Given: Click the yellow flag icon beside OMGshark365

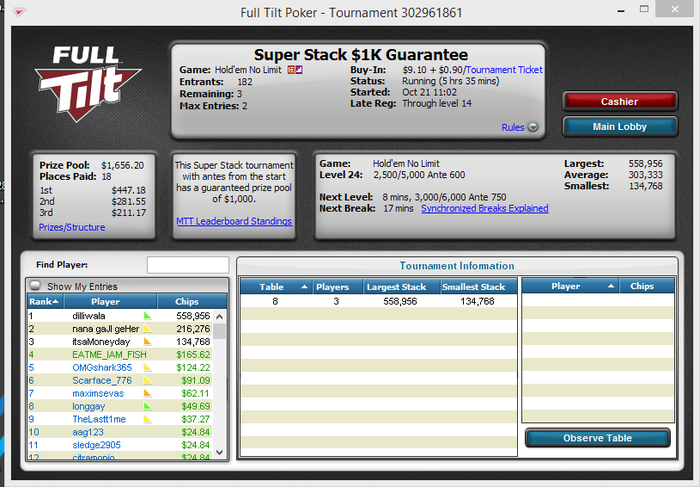Looking at the screenshot, I should point(148,368).
